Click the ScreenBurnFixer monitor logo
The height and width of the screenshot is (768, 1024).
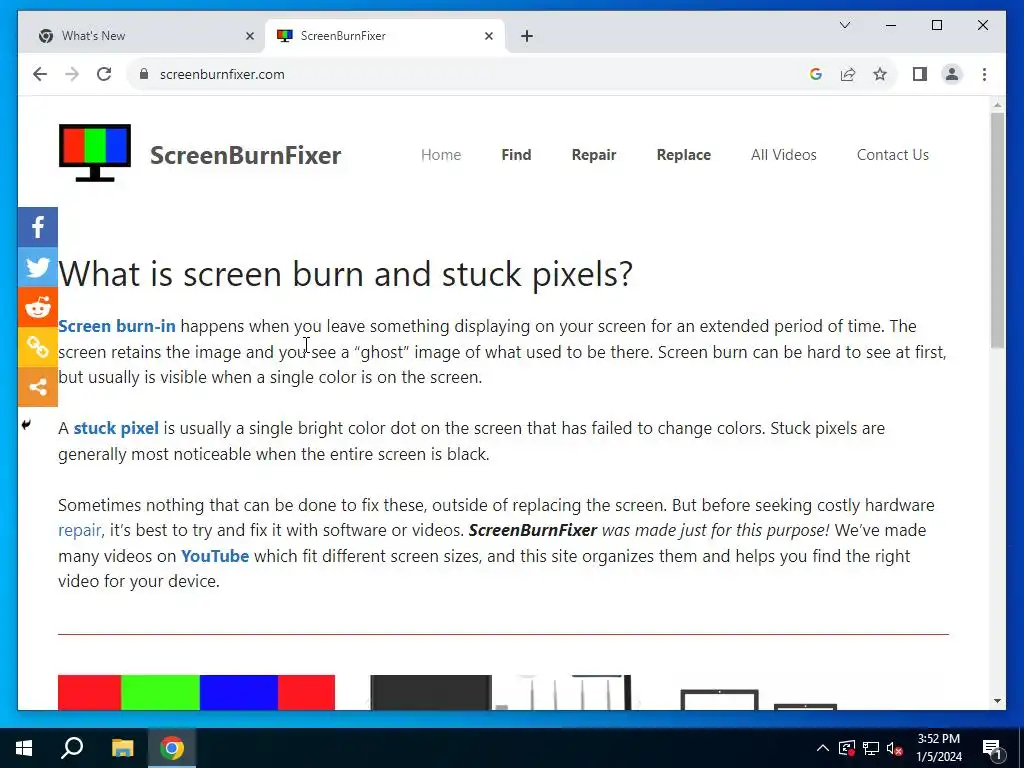coord(95,153)
